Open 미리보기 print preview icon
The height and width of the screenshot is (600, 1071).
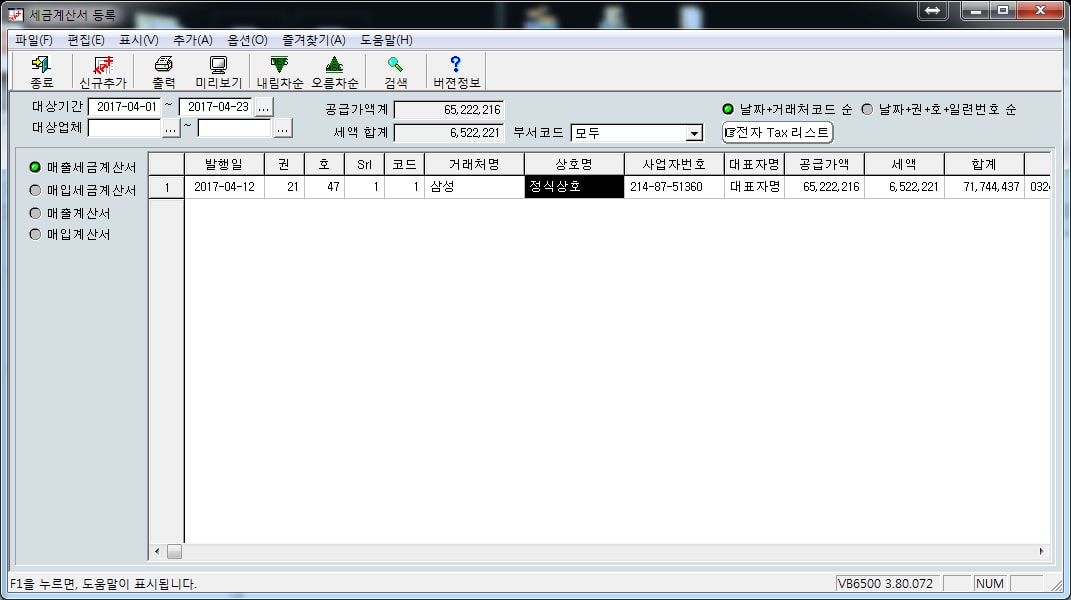218,71
